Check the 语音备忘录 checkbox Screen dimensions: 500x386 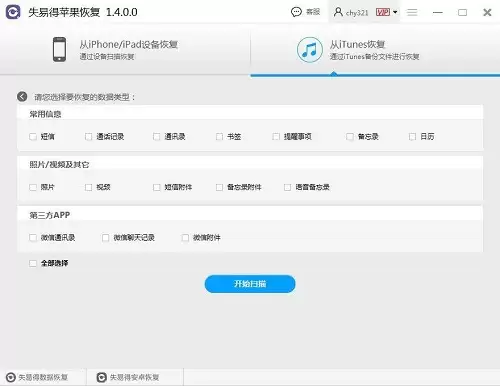tap(287, 187)
